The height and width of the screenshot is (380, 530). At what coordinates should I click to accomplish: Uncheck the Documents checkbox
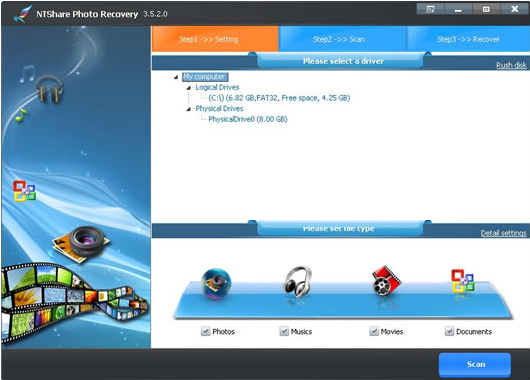pyautogui.click(x=449, y=331)
